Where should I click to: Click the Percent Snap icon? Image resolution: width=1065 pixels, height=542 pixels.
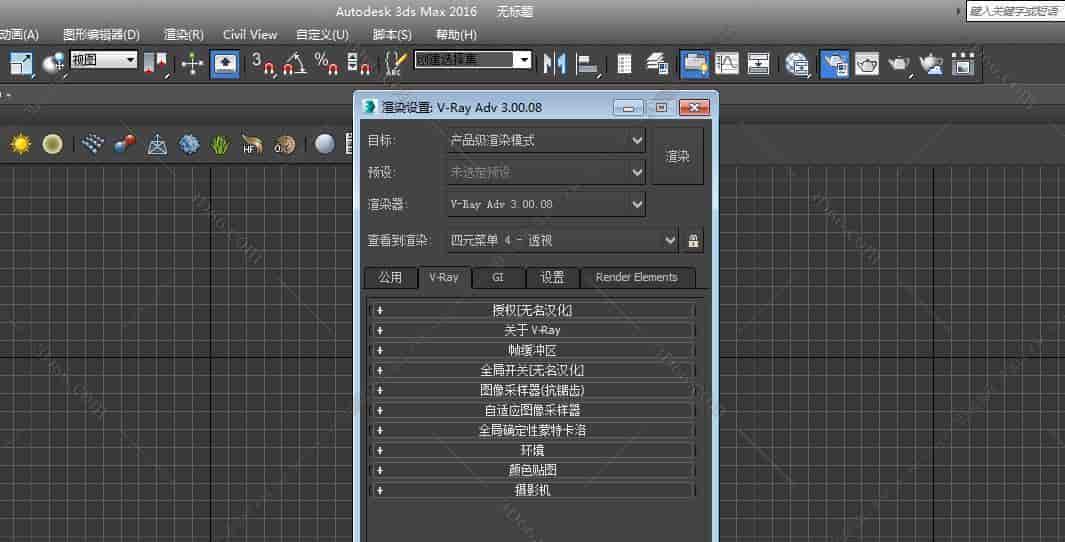327,63
